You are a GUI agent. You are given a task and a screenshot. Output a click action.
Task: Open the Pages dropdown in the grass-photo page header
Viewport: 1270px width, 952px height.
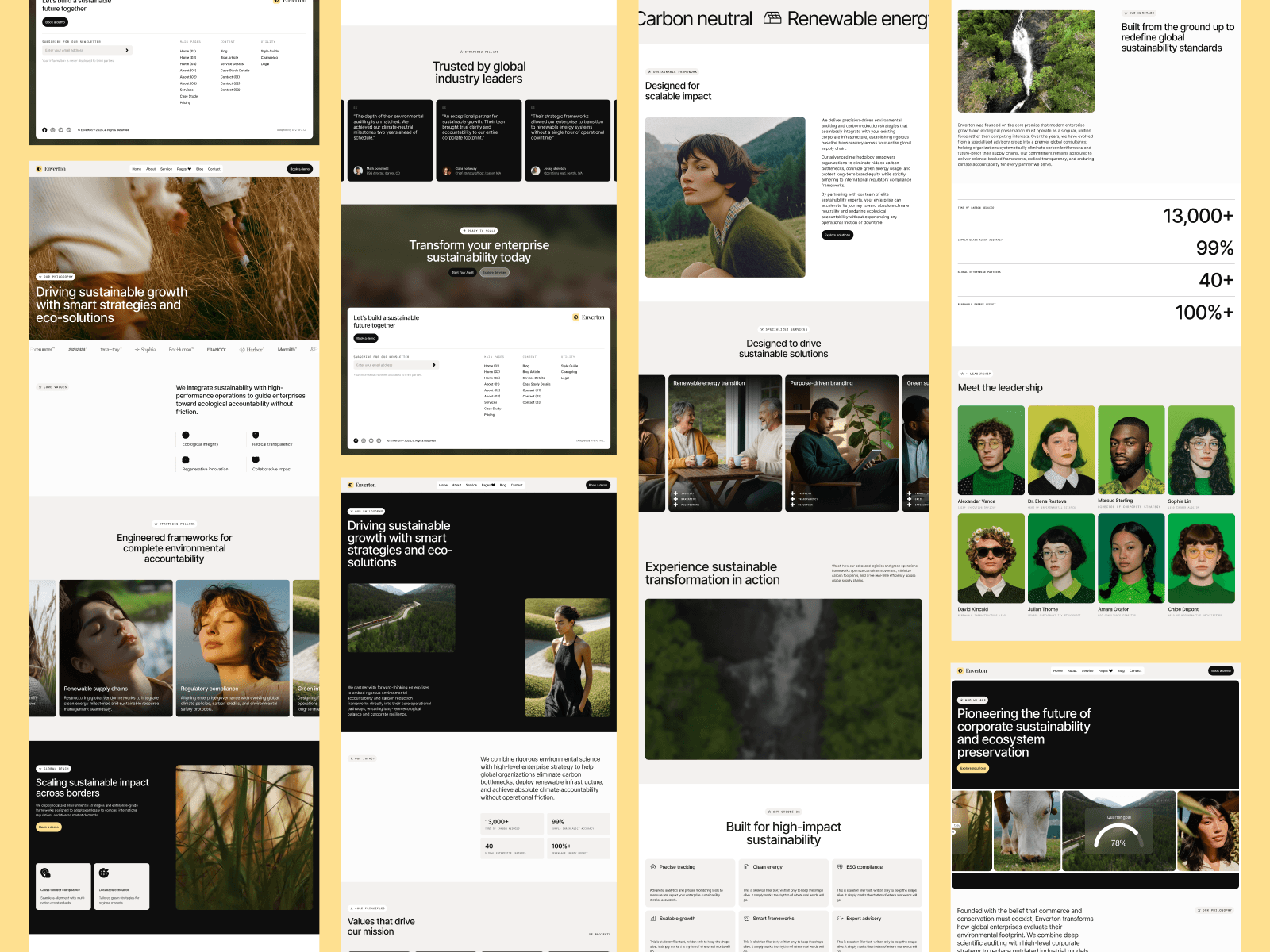click(184, 169)
